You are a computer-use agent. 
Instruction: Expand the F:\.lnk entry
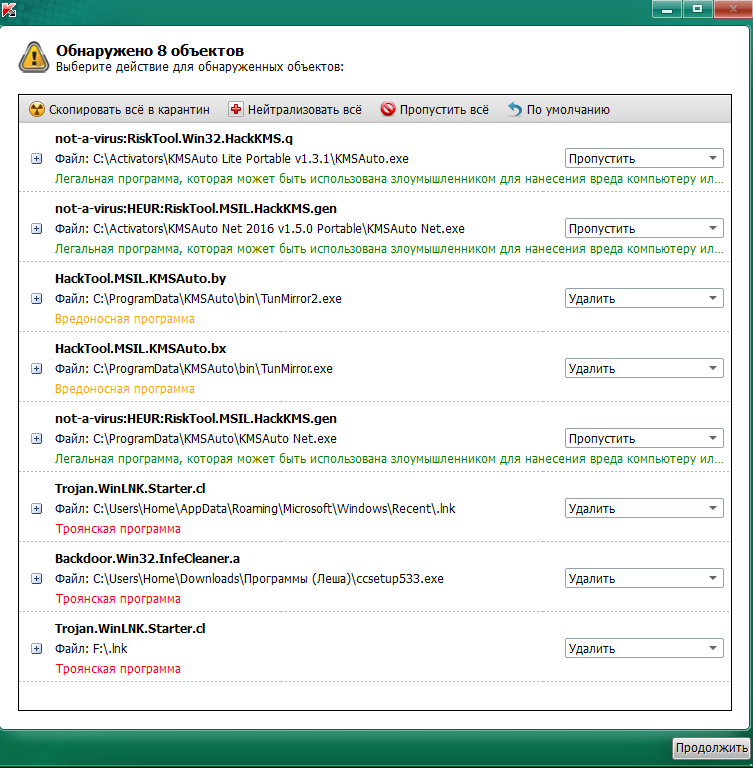point(36,649)
